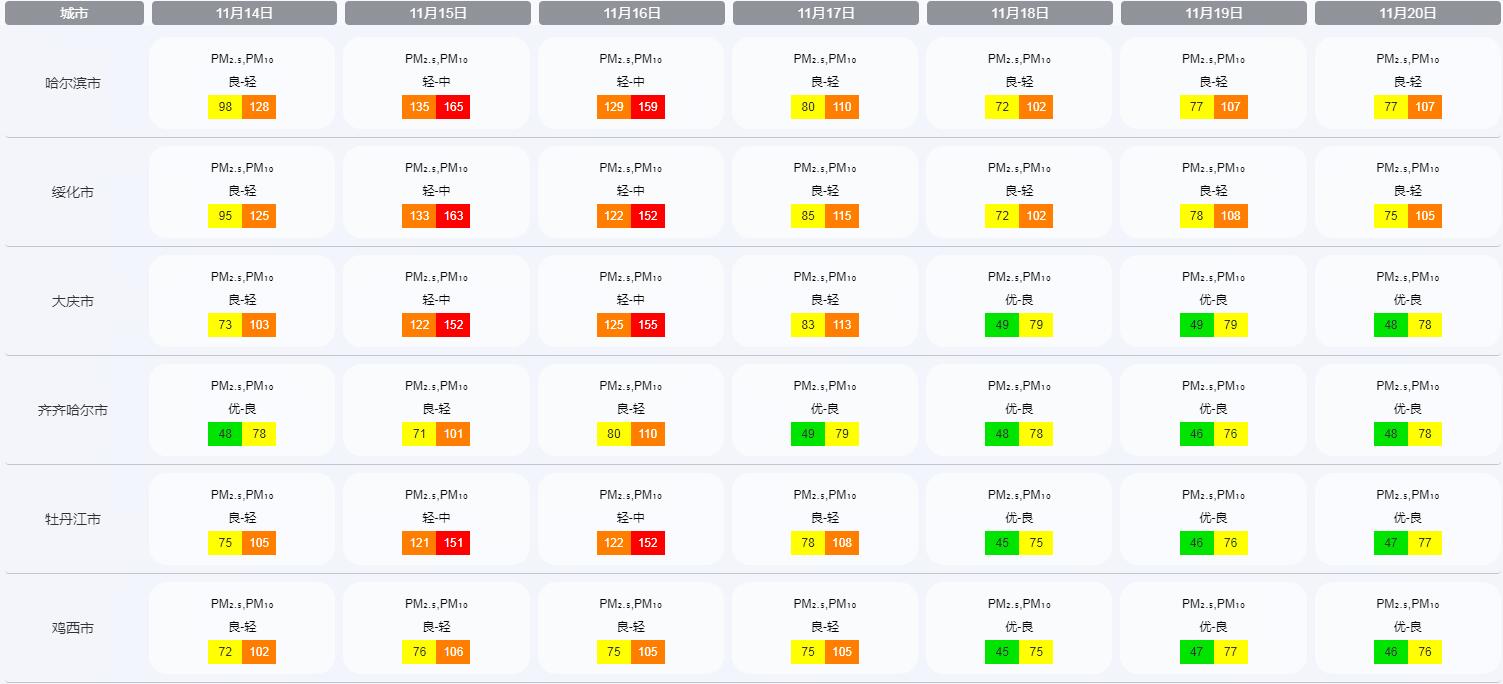The width and height of the screenshot is (1503, 684).
Task: Click the 城市 header cell
Action: click(x=73, y=13)
